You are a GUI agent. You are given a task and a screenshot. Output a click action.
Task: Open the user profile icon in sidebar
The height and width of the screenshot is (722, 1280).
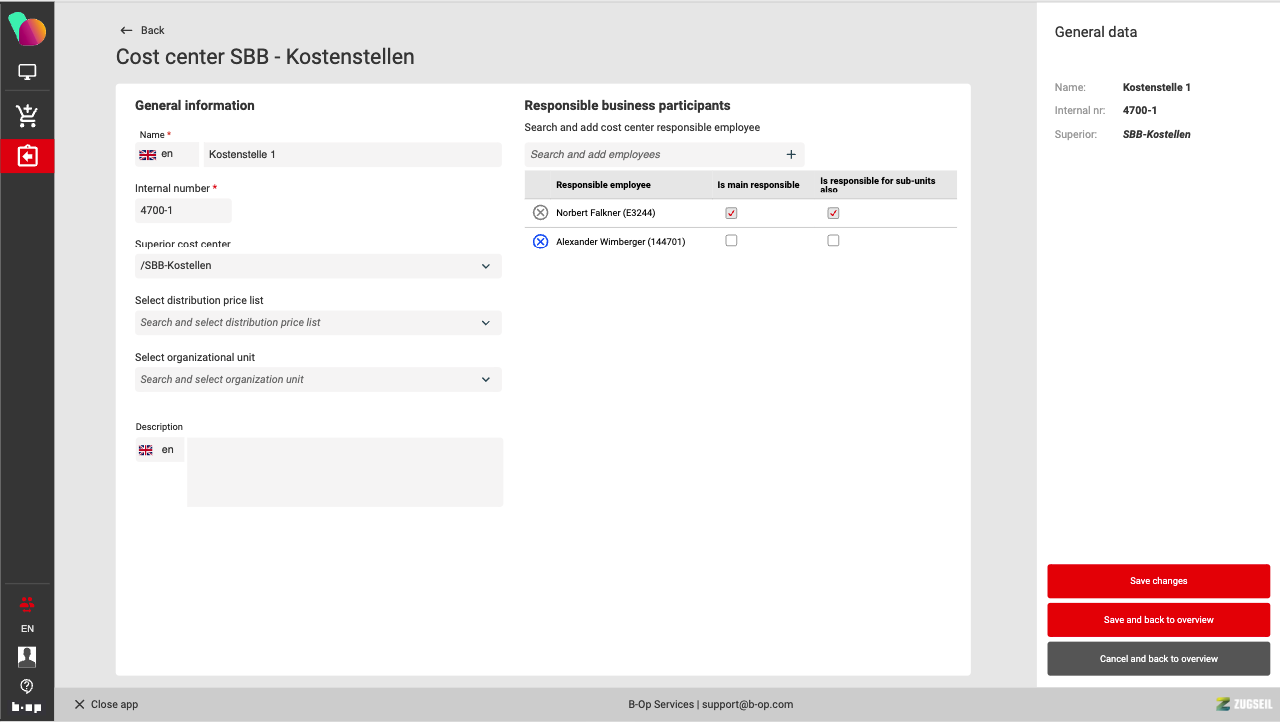coord(27,657)
